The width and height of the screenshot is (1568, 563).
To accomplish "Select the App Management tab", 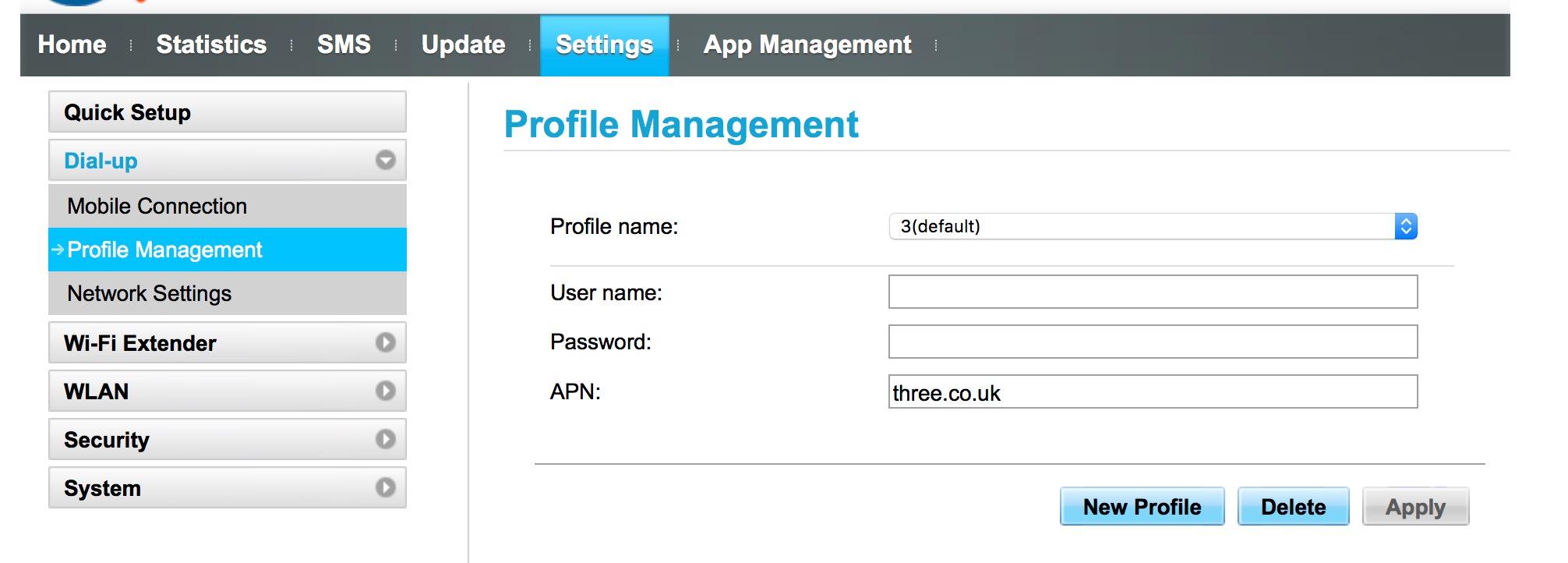I will click(807, 44).
